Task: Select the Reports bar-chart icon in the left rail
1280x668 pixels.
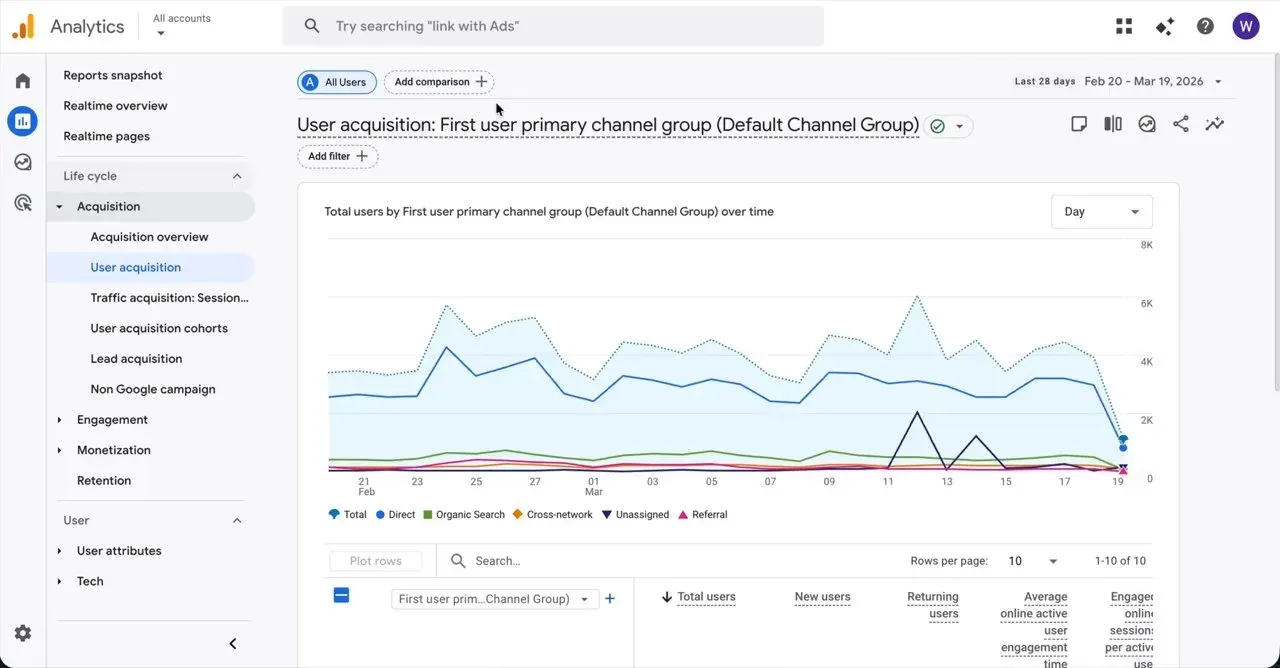Action: (x=22, y=122)
